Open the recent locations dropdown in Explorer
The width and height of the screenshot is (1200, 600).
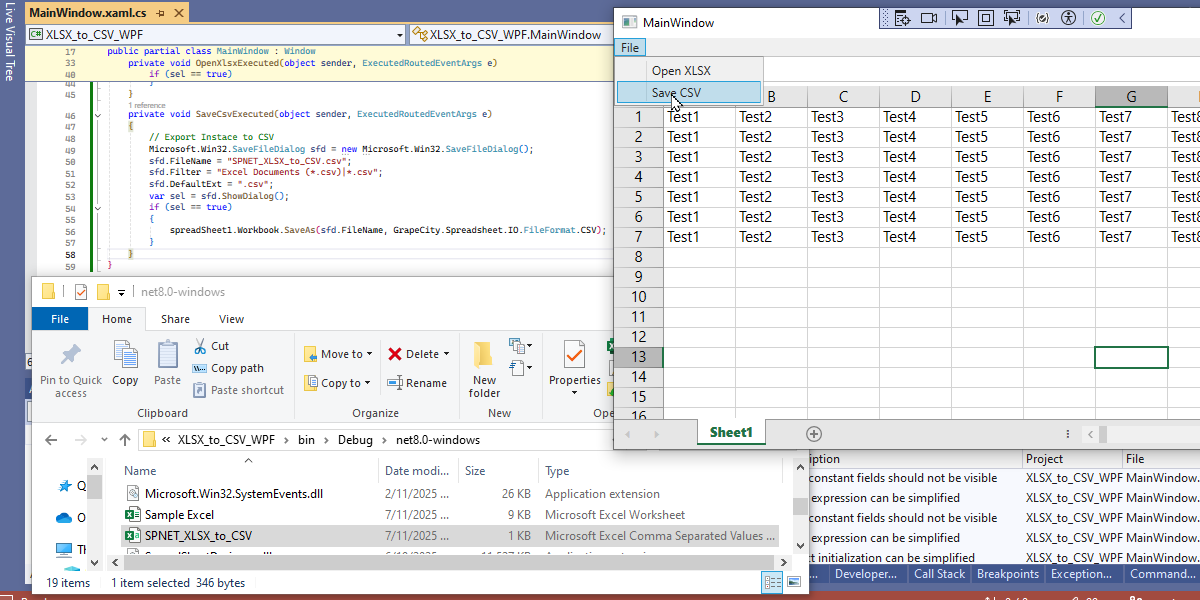(105, 440)
